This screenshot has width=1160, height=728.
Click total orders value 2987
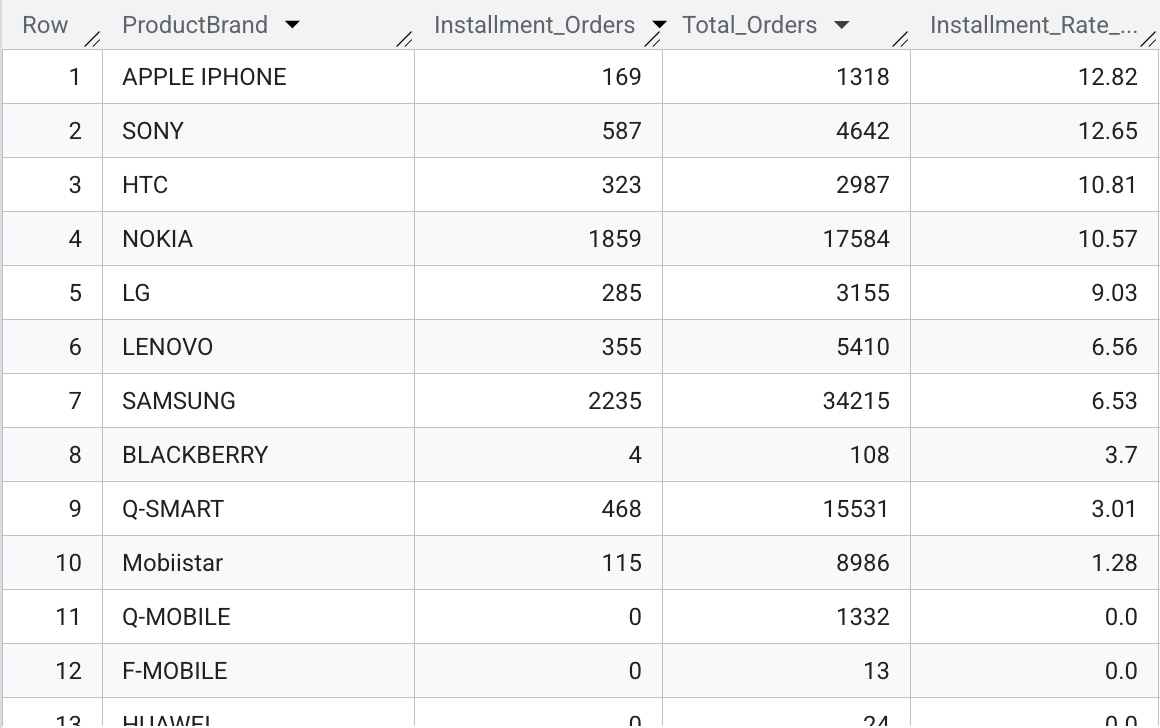pyautogui.click(x=863, y=185)
